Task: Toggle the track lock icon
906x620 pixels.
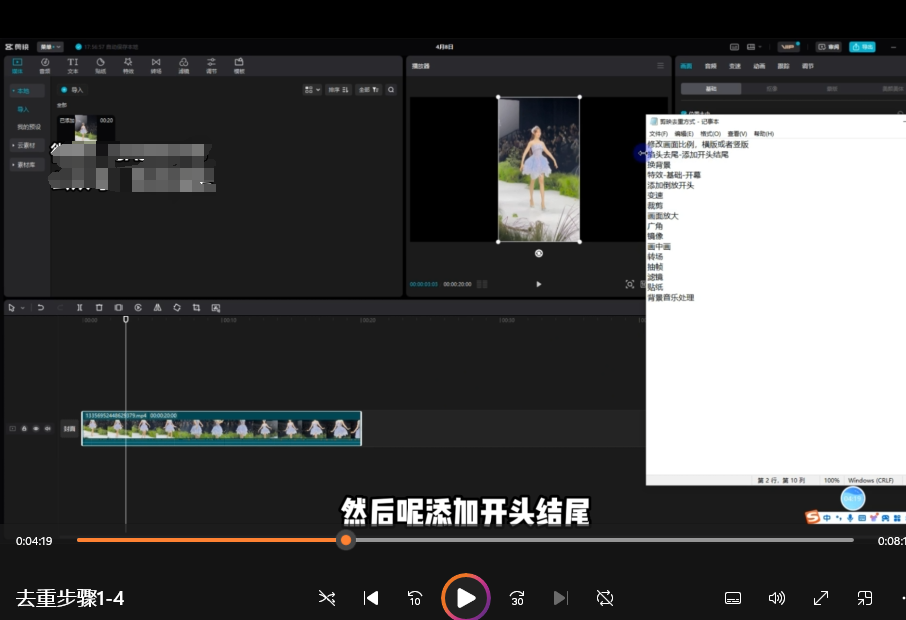Action: (x=24, y=428)
